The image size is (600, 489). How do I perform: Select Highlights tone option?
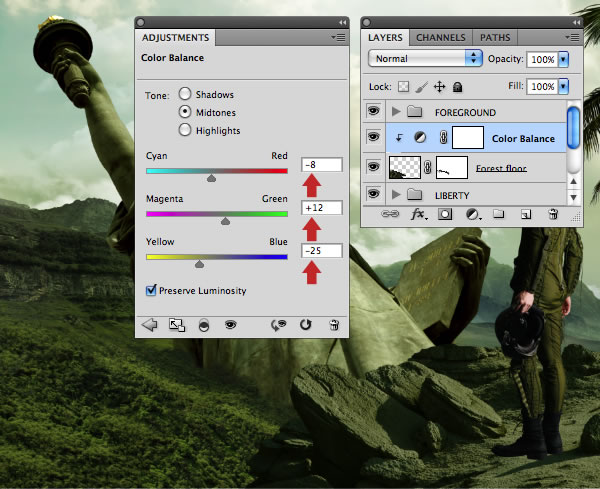(x=185, y=130)
